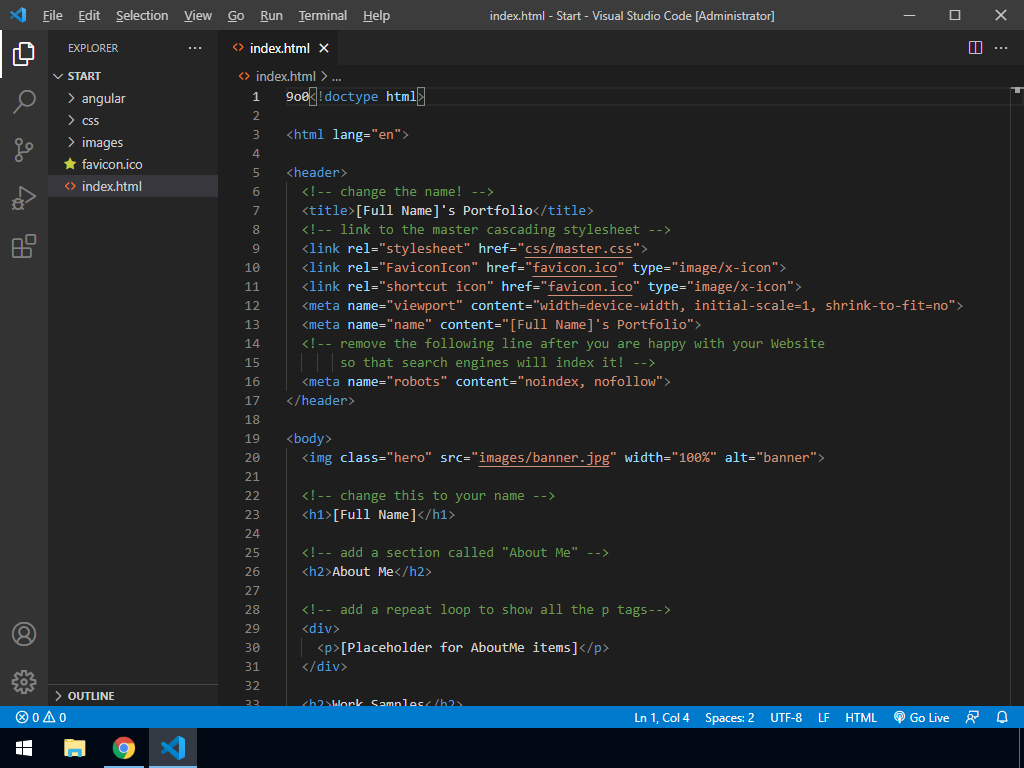Click the Split Editor Right icon
This screenshot has height=768, width=1024.
pyautogui.click(x=975, y=48)
